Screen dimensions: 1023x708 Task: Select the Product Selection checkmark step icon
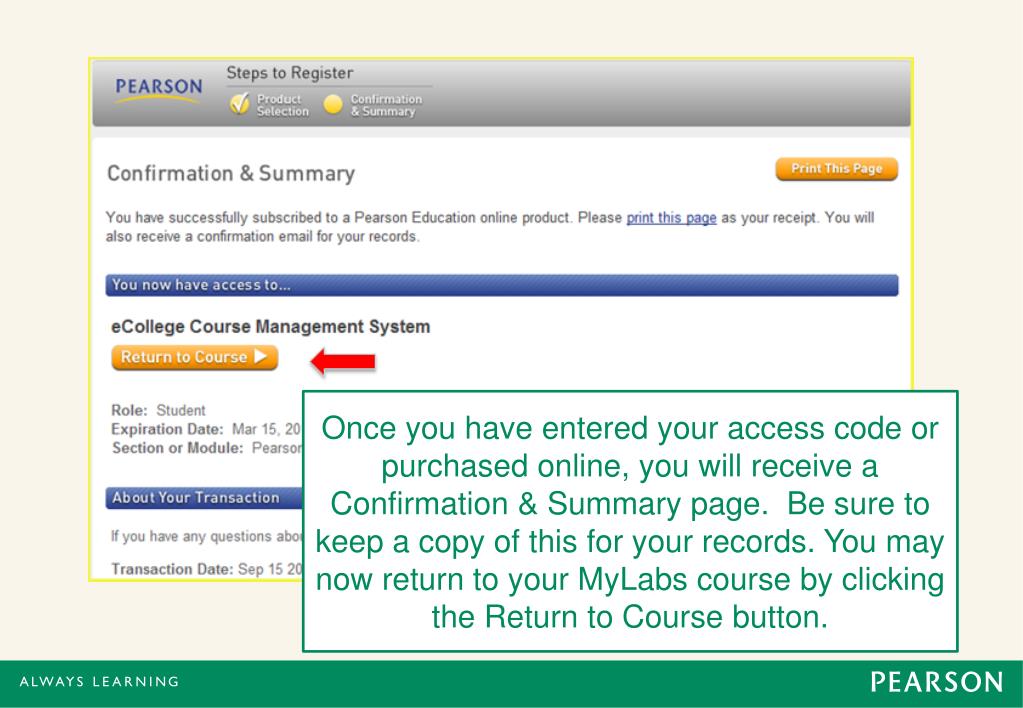[239, 104]
